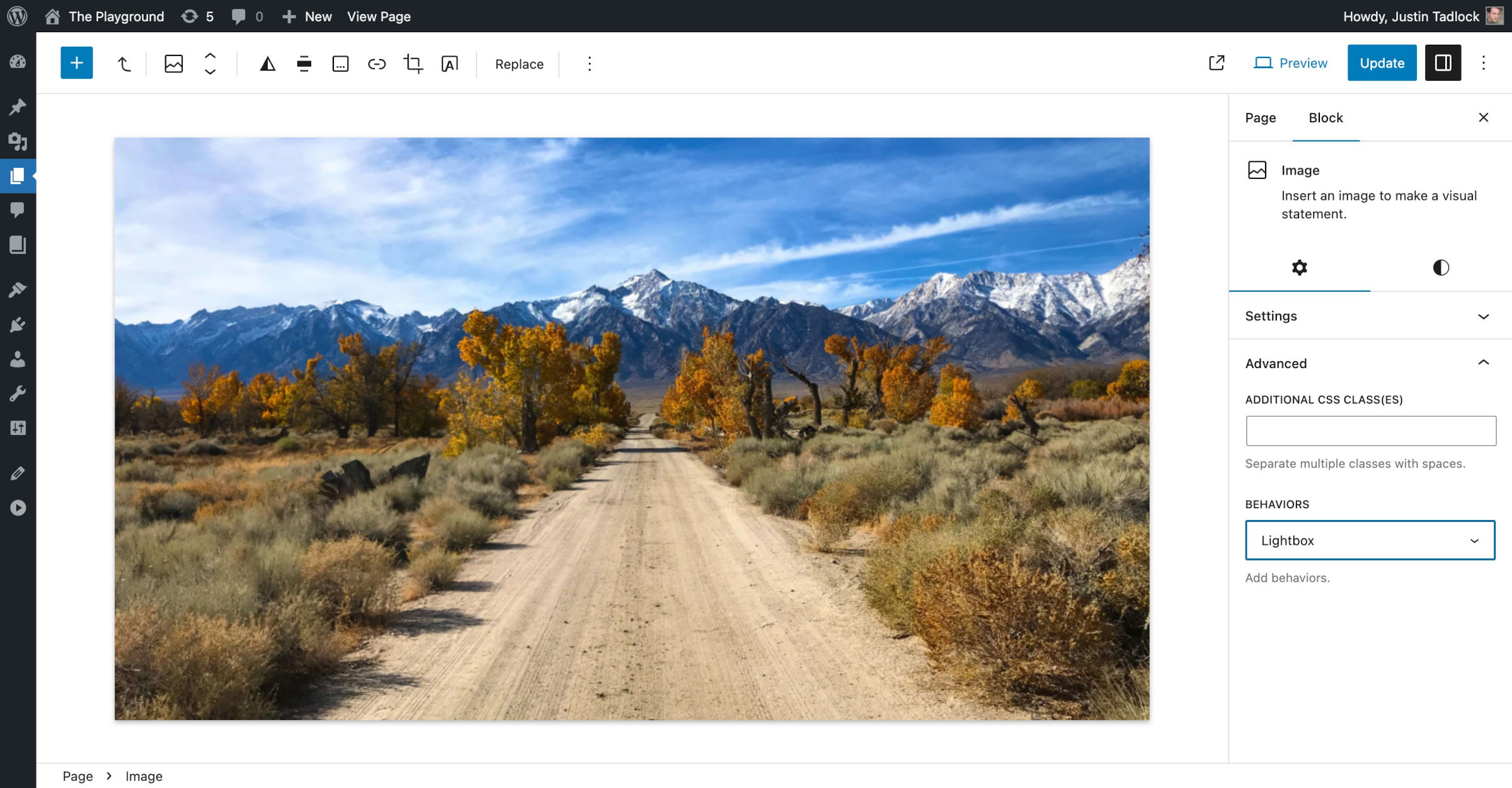Add a caption with caption icon
Image resolution: width=1512 pixels, height=788 pixels.
340,63
